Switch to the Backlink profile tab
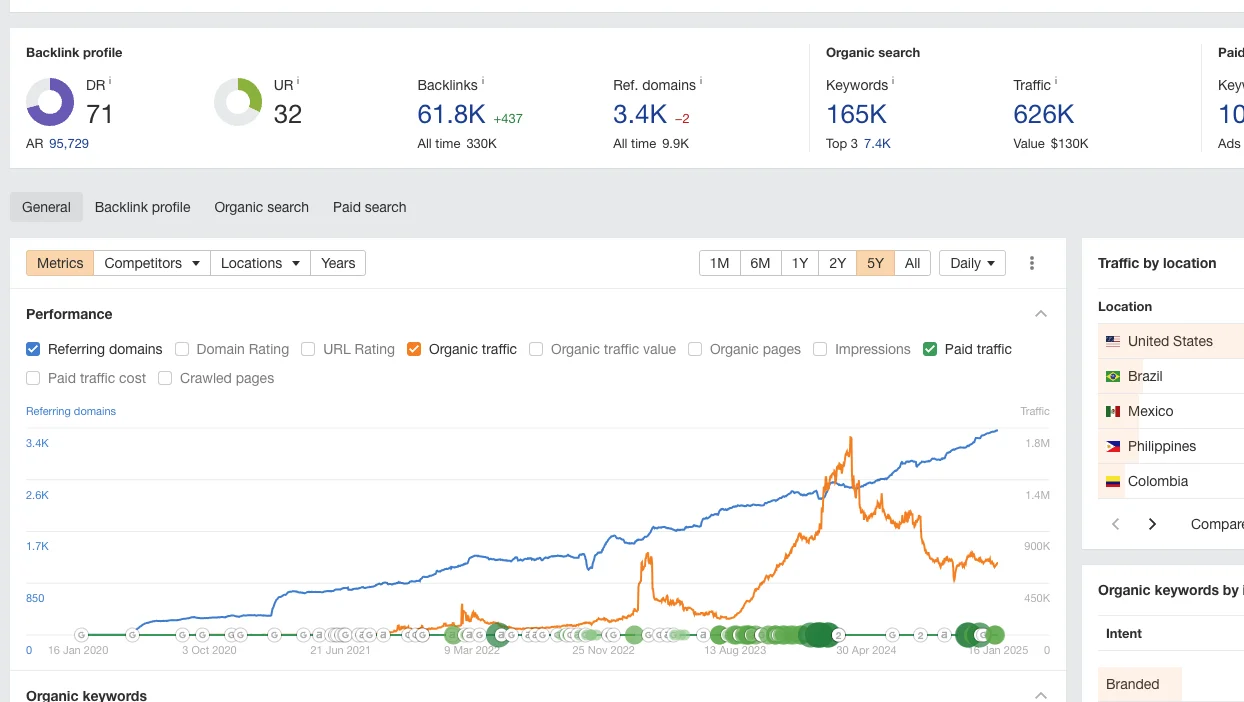This screenshot has height=702, width=1244. tap(142, 207)
